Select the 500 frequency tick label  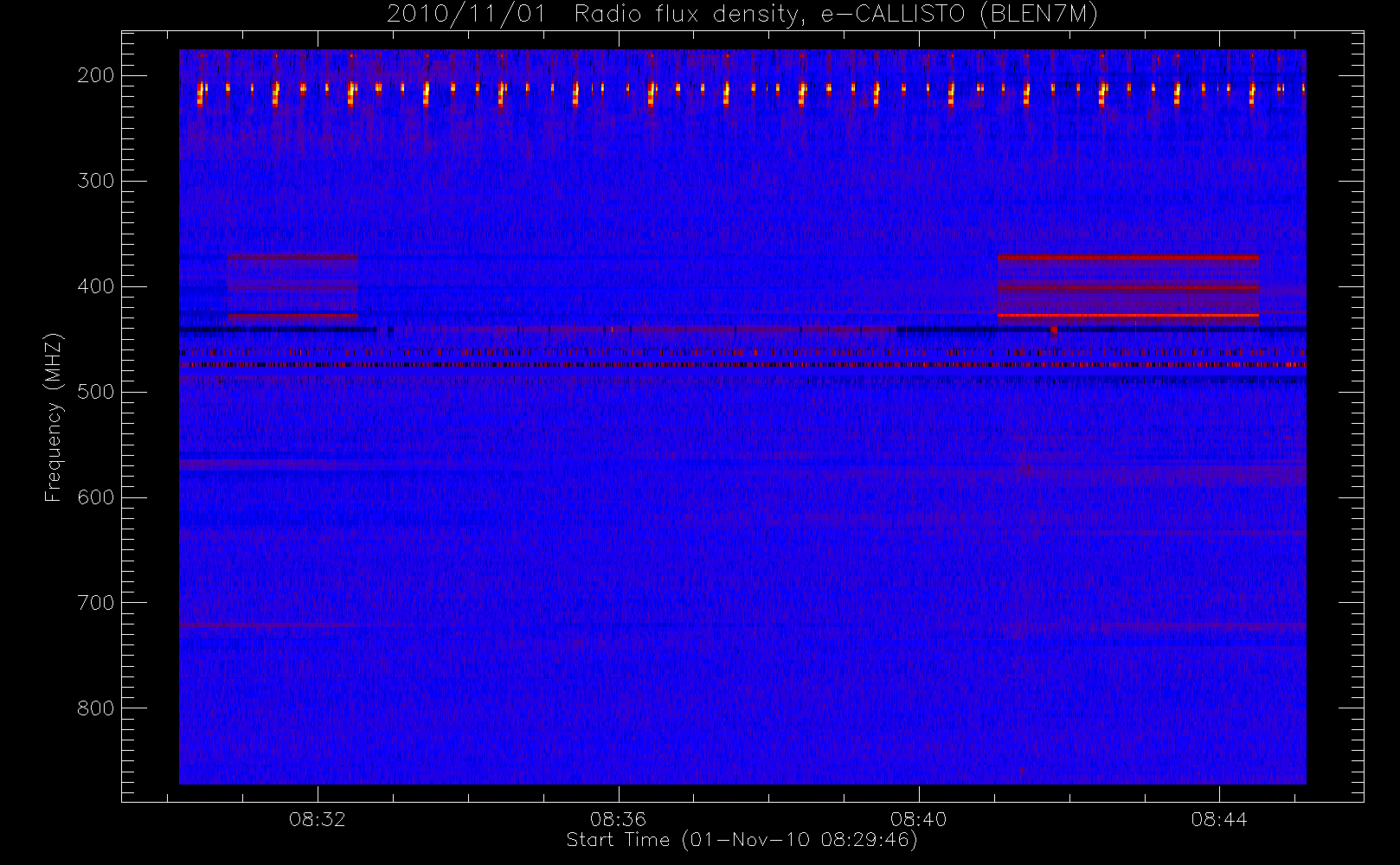(95, 392)
